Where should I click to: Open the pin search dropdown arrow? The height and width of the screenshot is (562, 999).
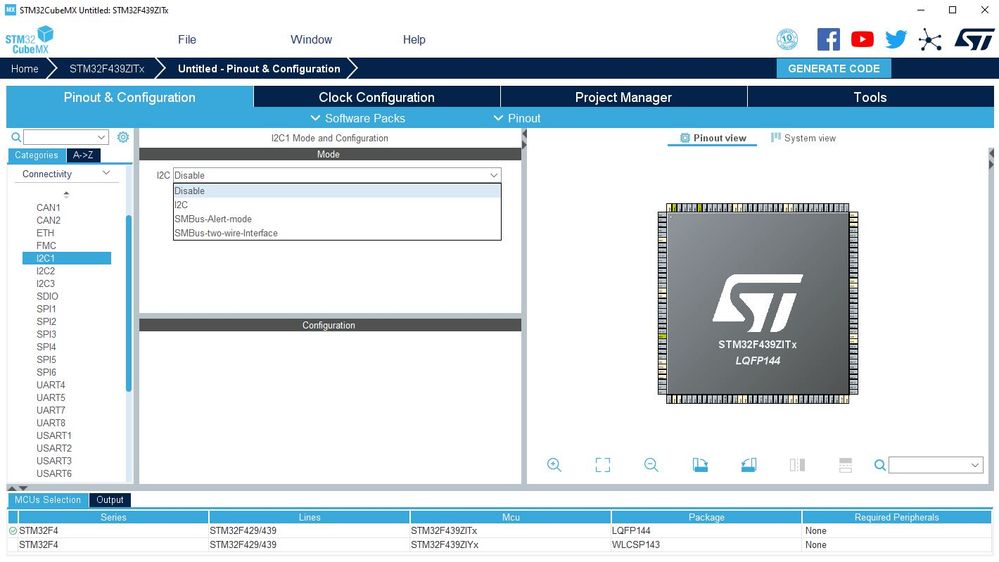click(x=975, y=465)
